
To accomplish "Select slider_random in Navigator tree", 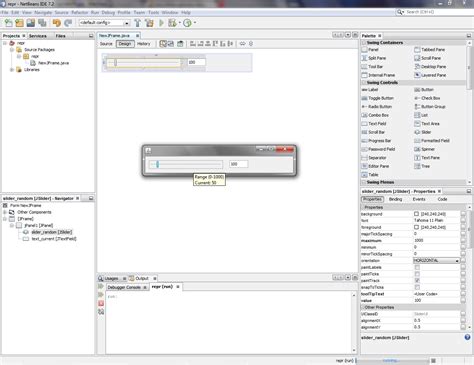I will coord(52,232).
